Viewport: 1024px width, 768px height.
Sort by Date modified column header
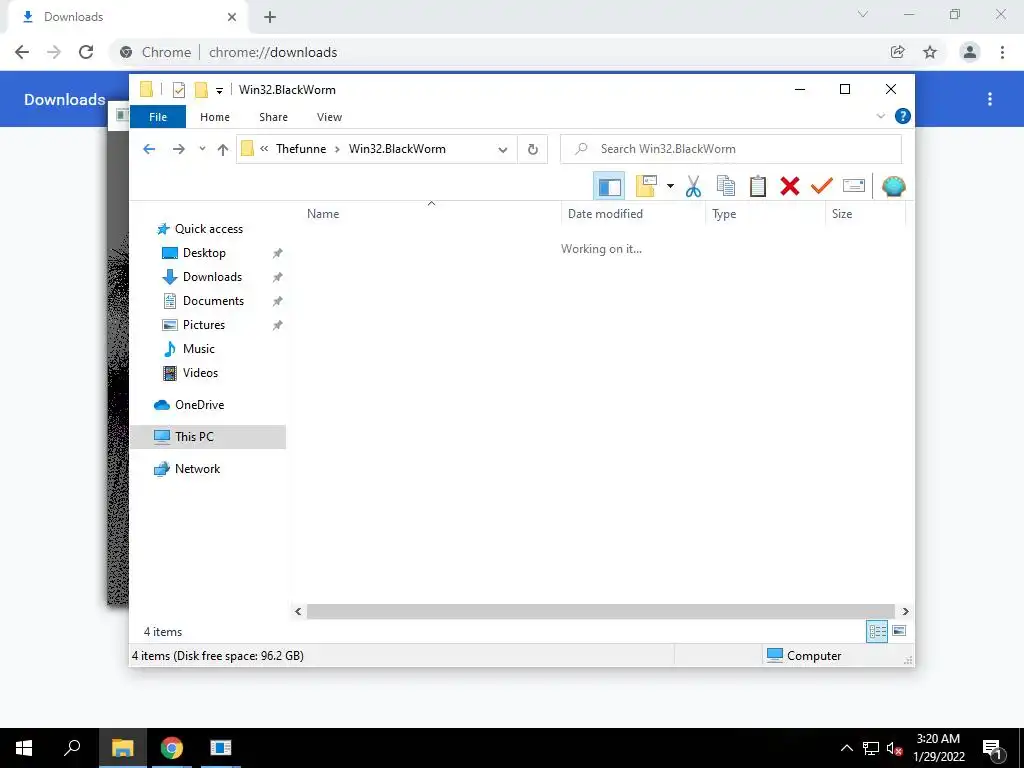tap(633, 214)
